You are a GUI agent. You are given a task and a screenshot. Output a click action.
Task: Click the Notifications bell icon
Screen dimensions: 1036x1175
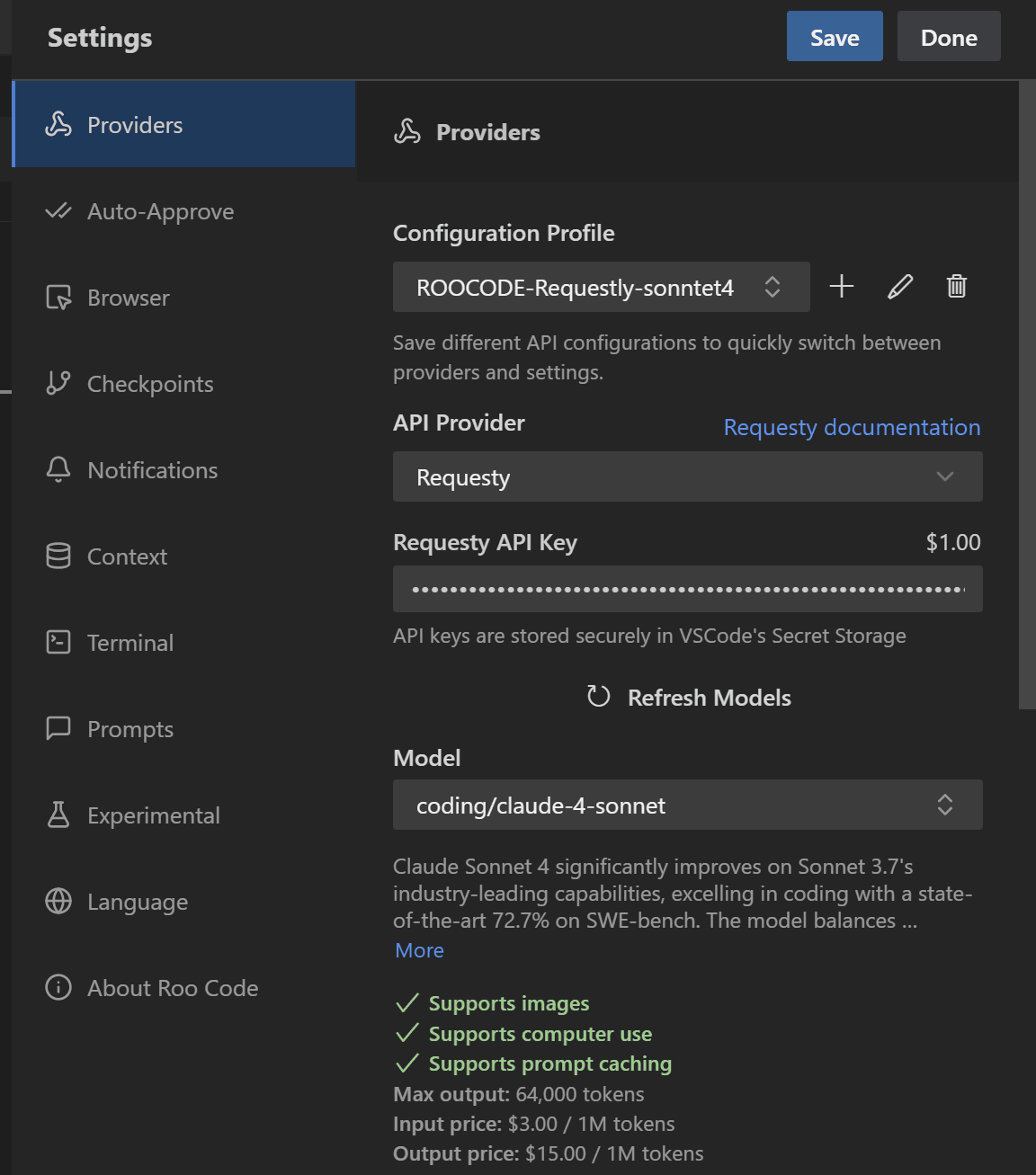[x=58, y=470]
